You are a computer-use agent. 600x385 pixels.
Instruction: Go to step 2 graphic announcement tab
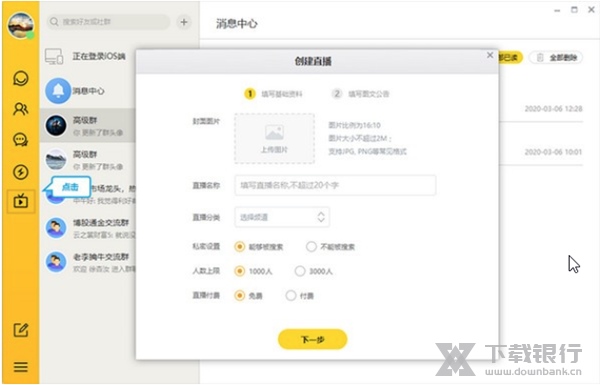click(x=360, y=94)
